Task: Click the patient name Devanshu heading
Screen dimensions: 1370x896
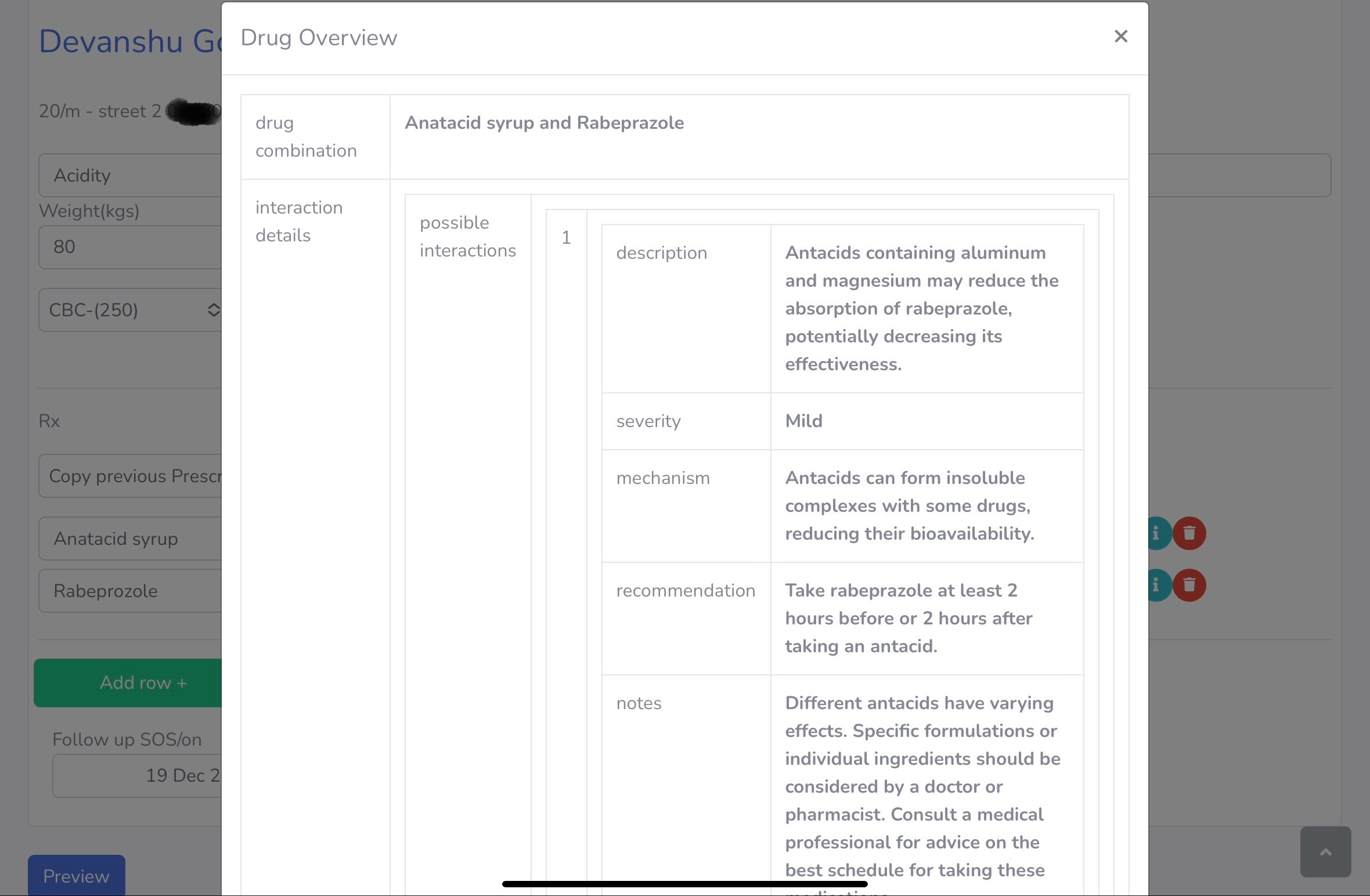Action: (x=130, y=41)
